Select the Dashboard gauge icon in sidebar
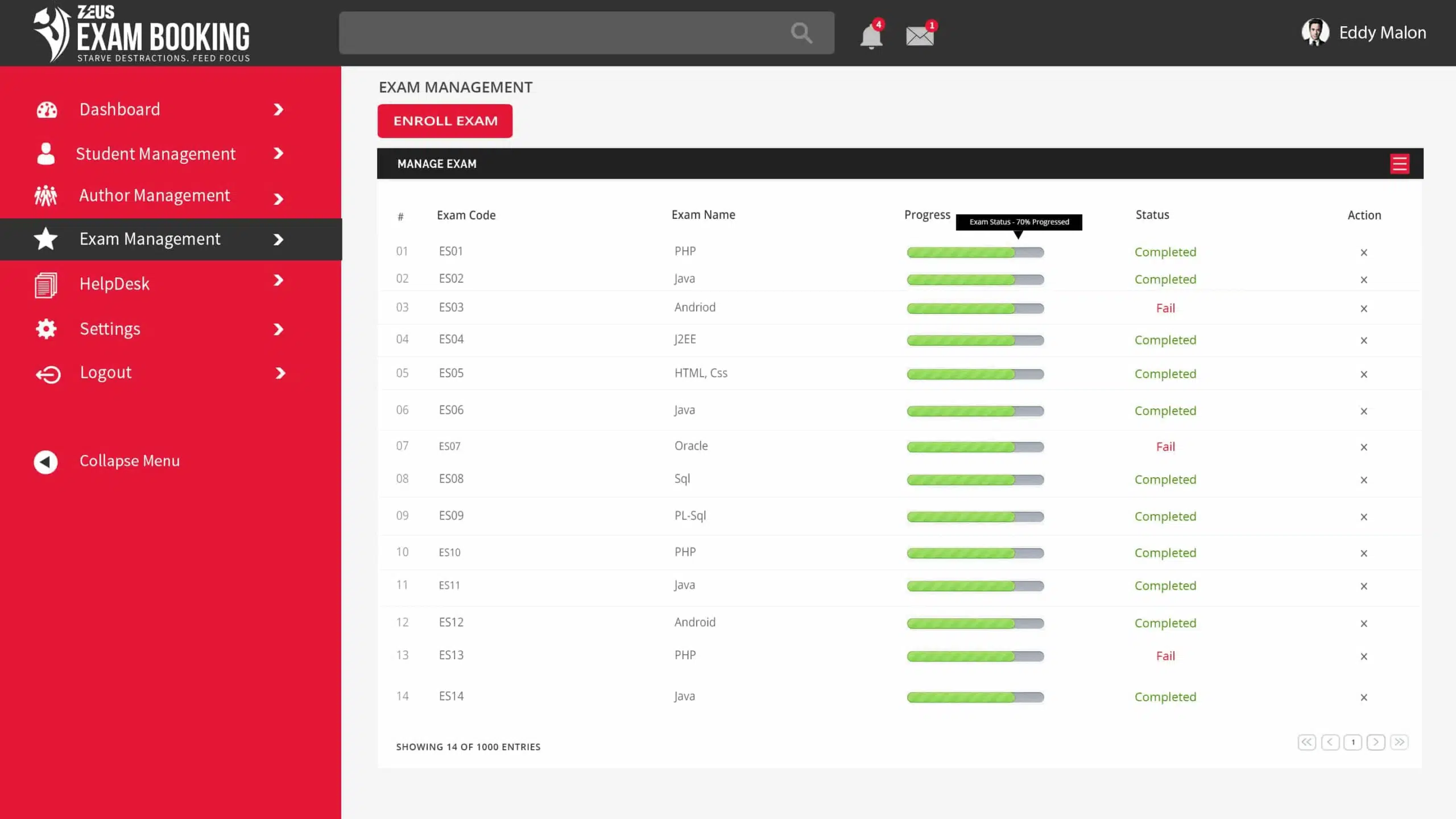Image resolution: width=1456 pixels, height=819 pixels. tap(45, 109)
